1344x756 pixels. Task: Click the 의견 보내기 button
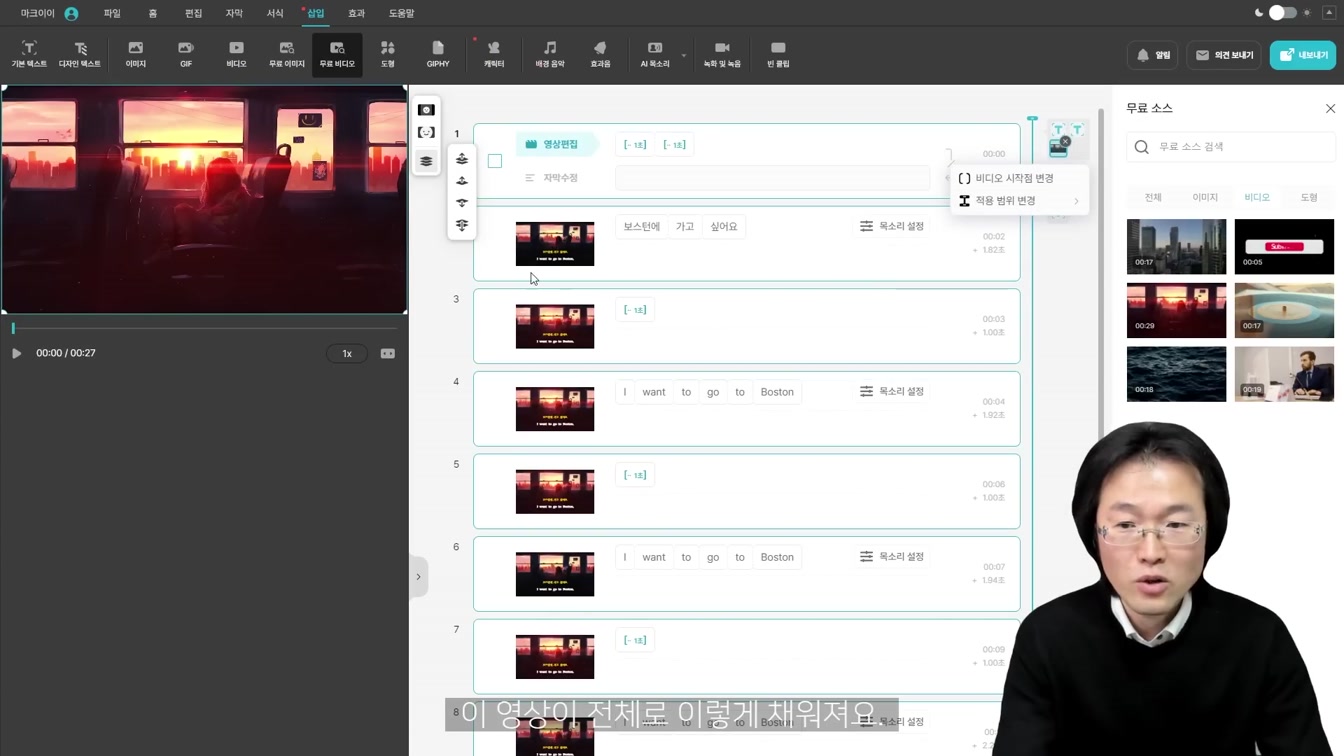pyautogui.click(x=1224, y=55)
